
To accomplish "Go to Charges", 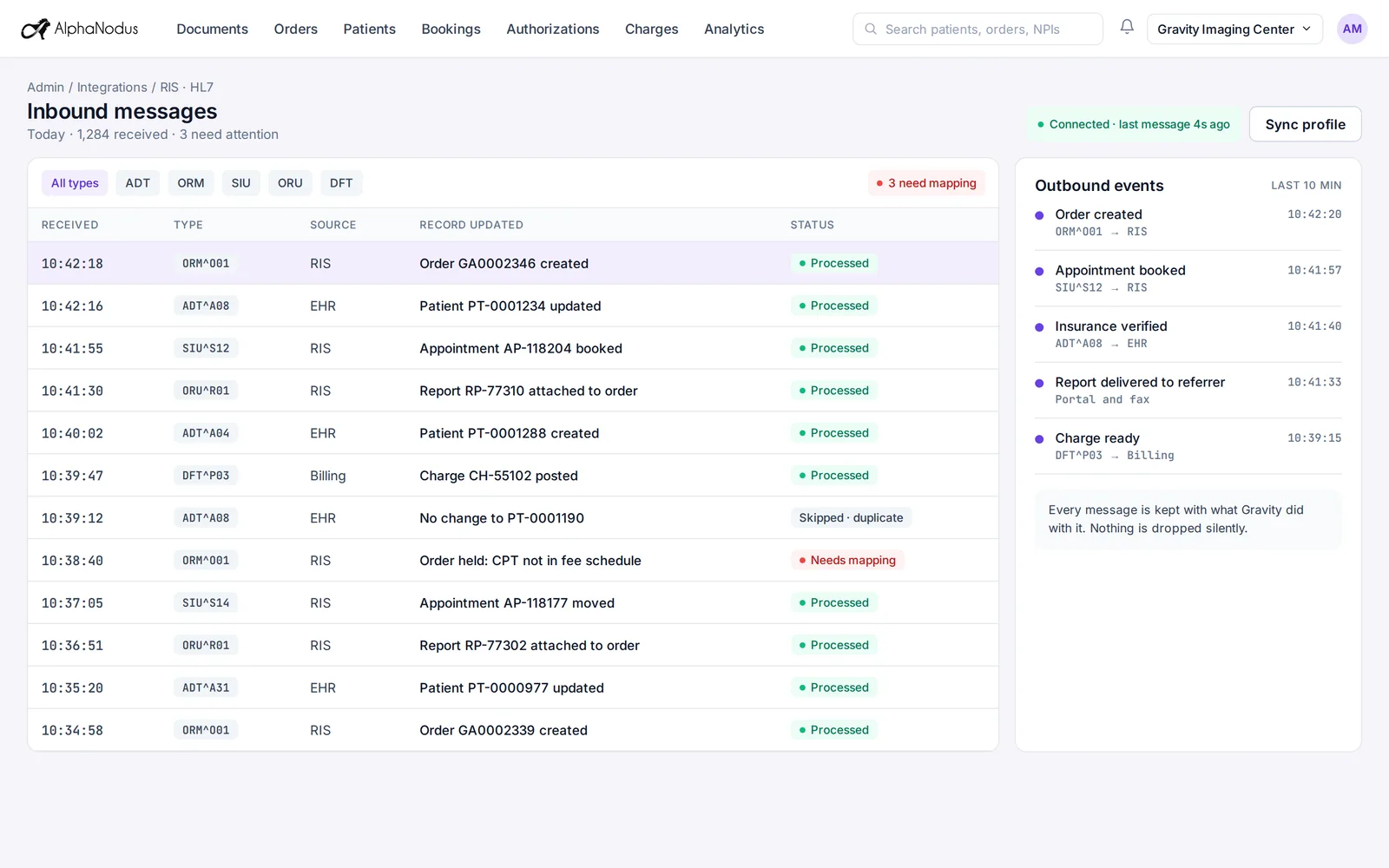I will (651, 29).
